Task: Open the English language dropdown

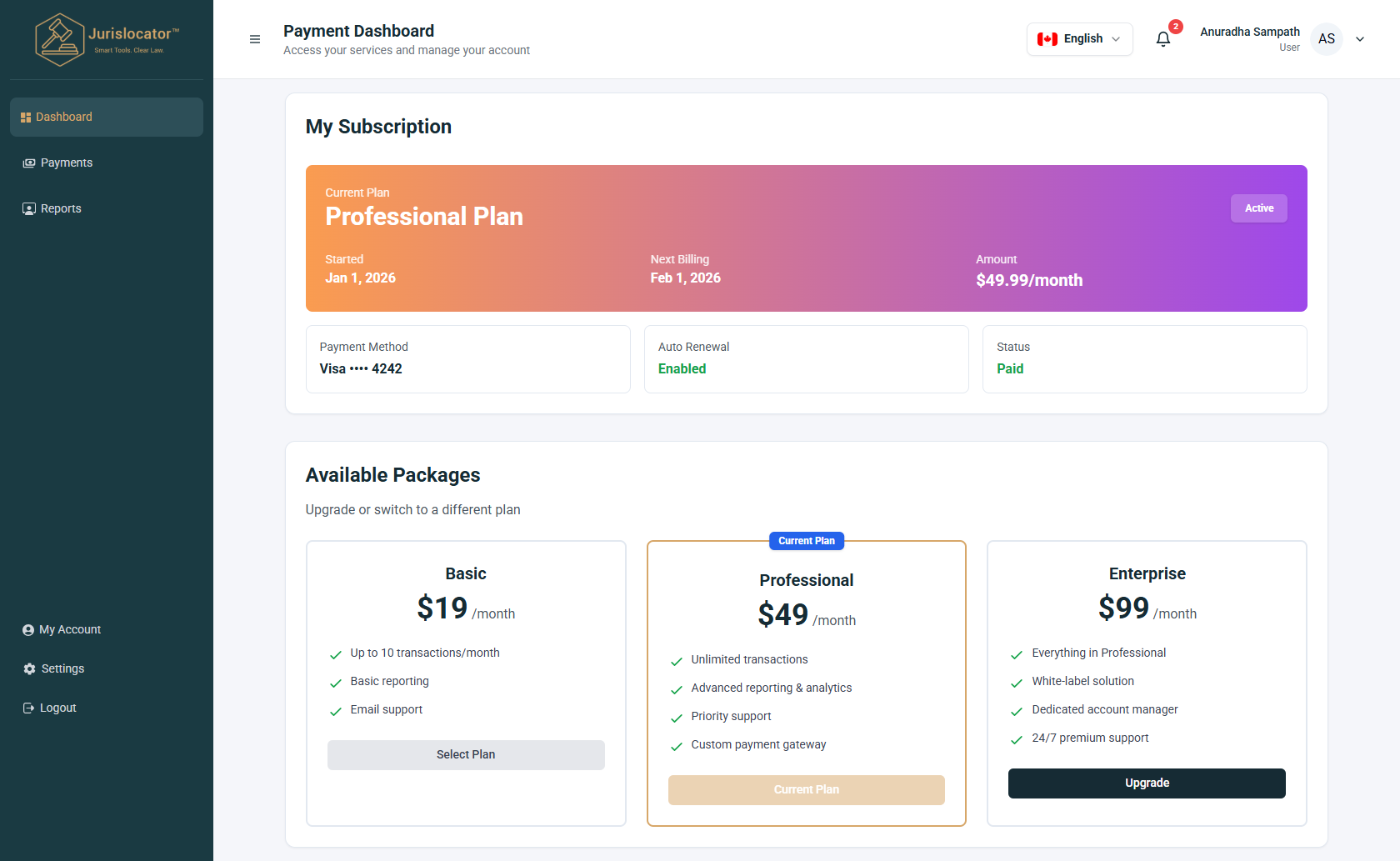Action: (x=1079, y=39)
